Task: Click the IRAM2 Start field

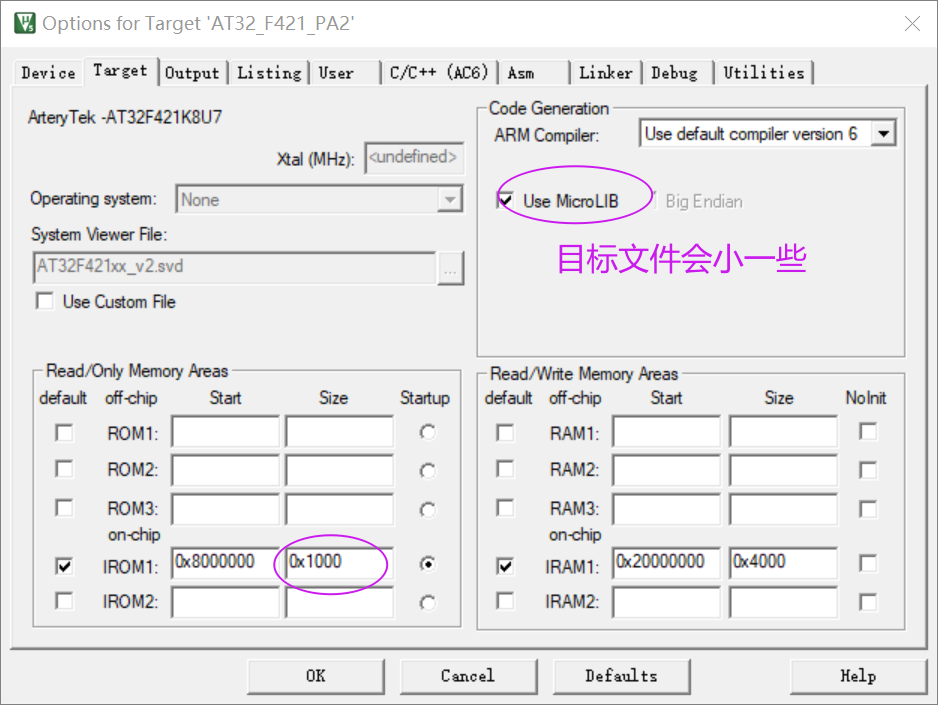Action: pos(666,602)
